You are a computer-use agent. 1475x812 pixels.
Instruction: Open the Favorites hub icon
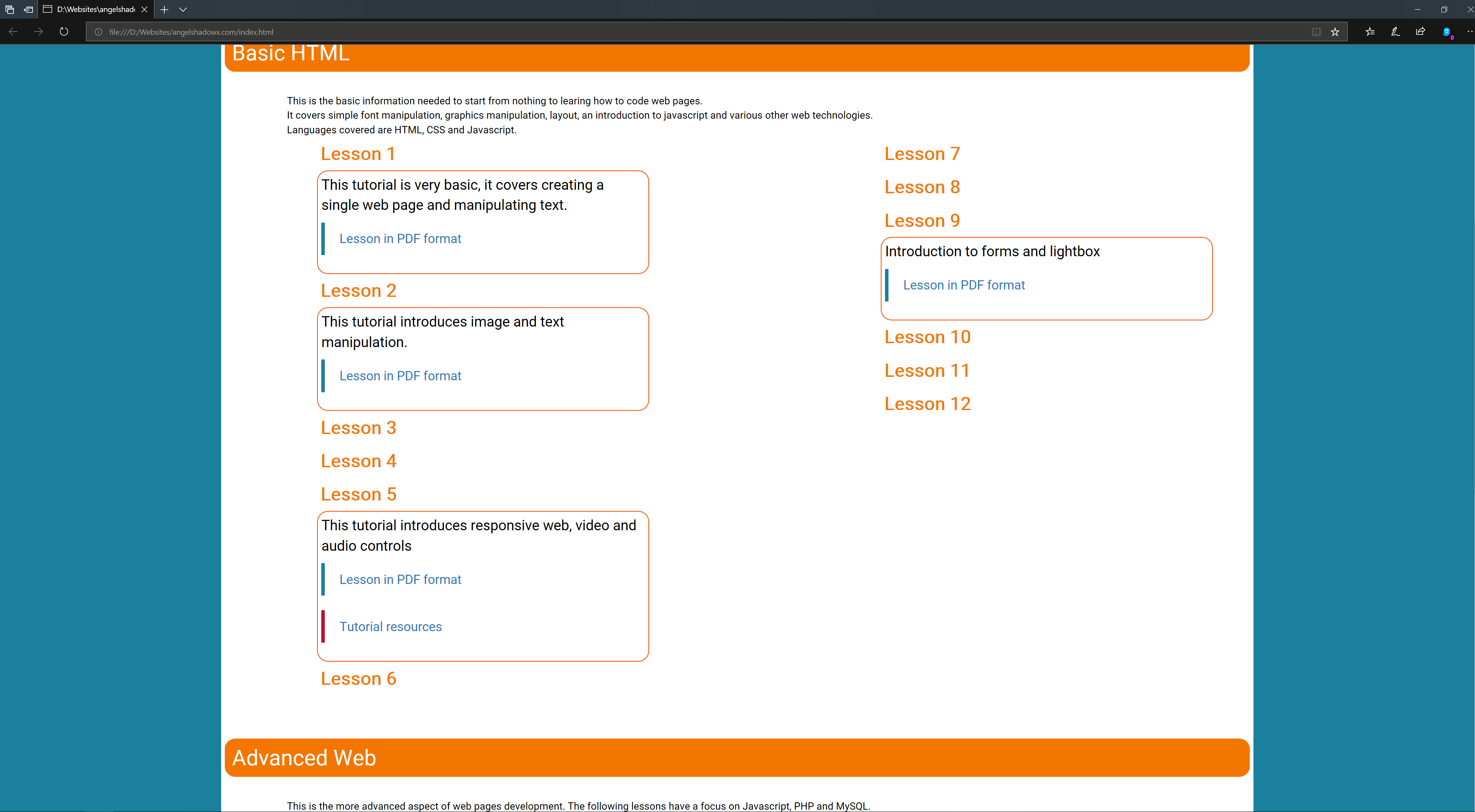pos(1369,32)
